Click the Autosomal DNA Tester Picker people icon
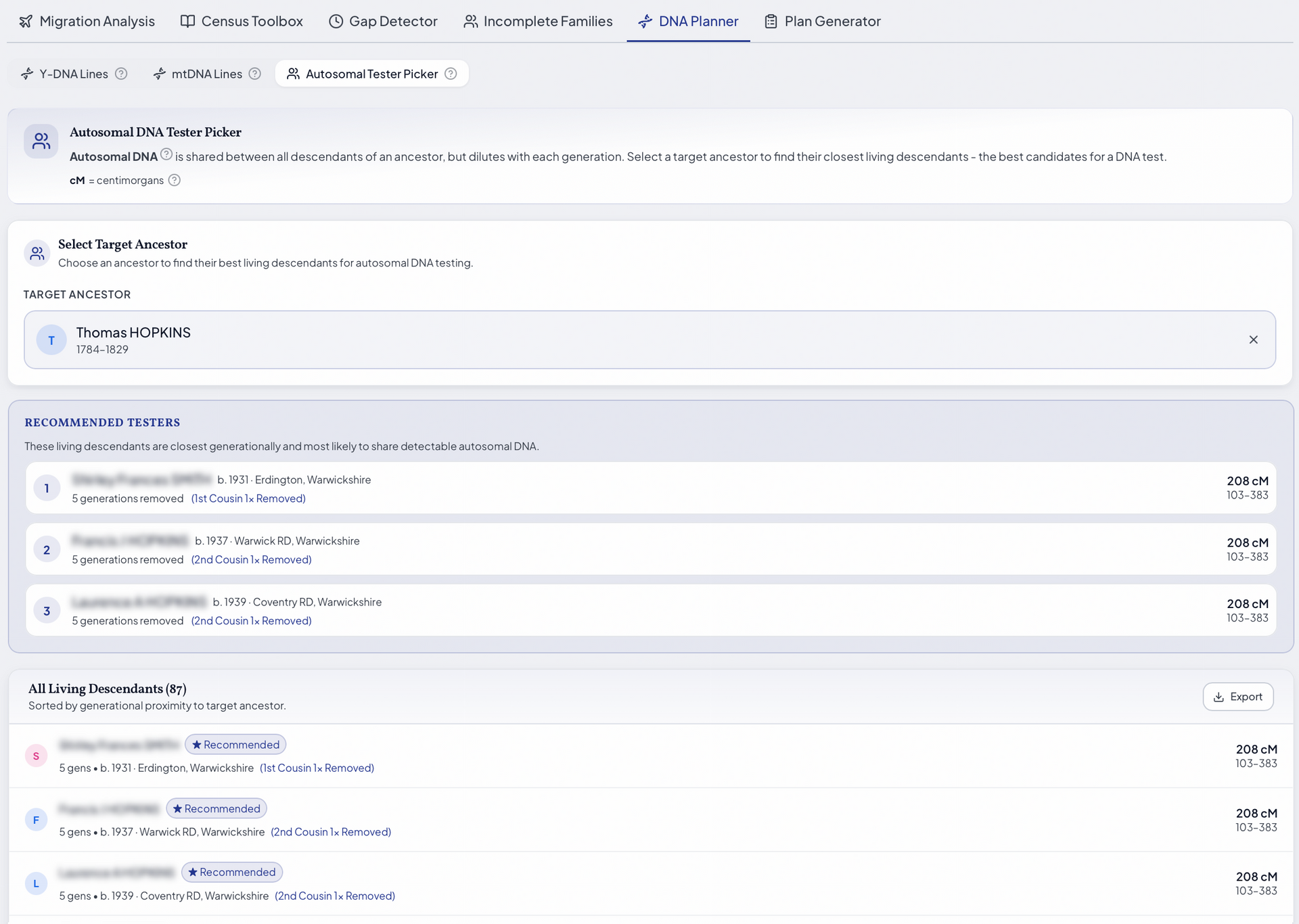This screenshot has width=1299, height=924. (41, 141)
